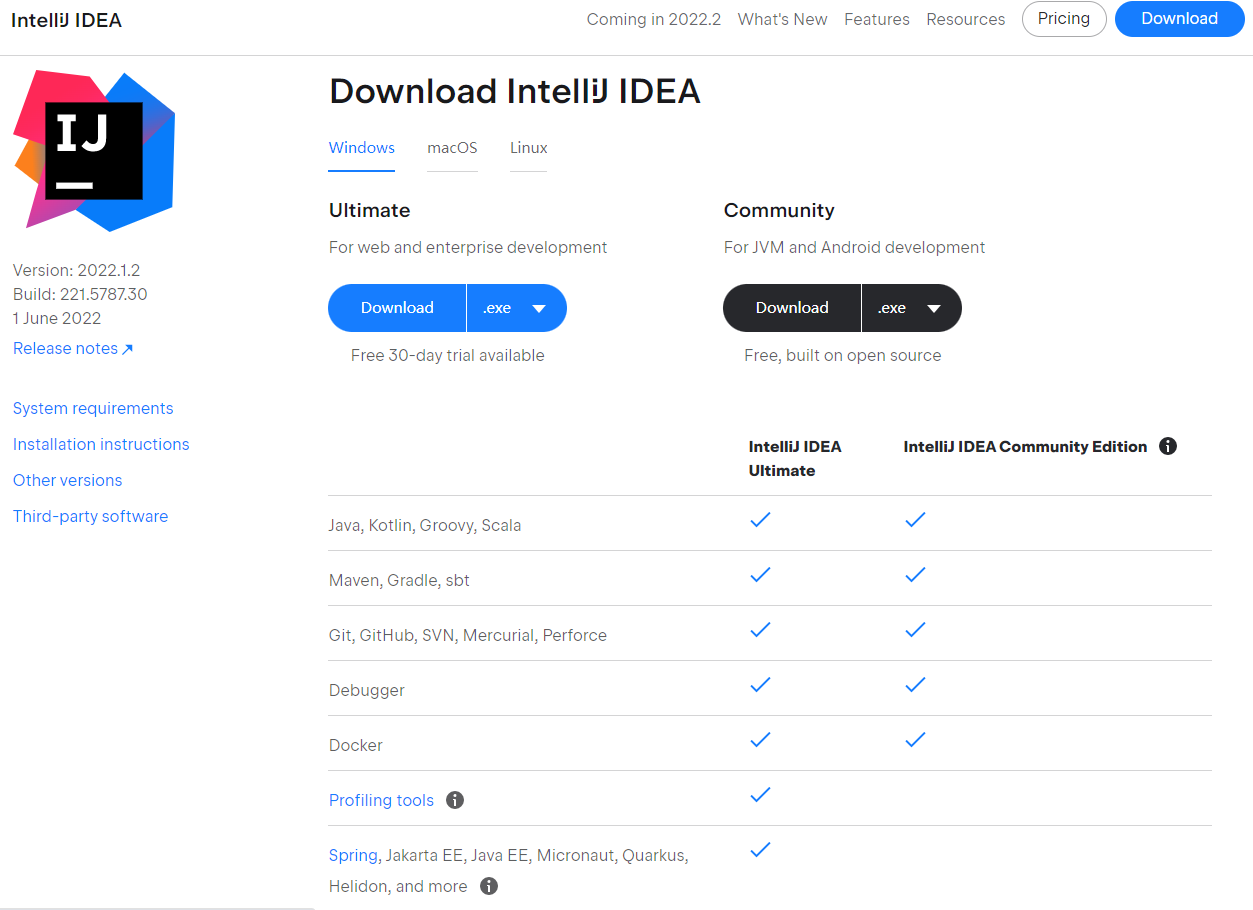Open the Profiling tools link
The height and width of the screenshot is (910, 1253).
382,800
